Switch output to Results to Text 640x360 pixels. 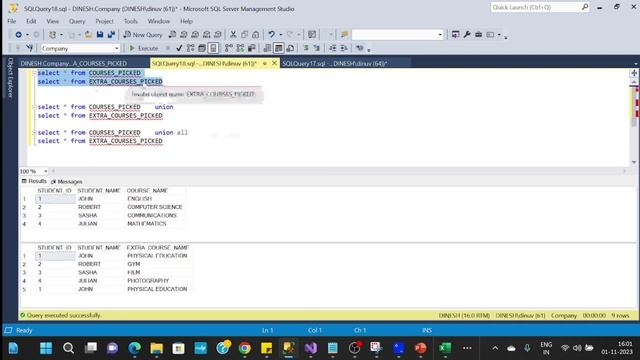point(267,48)
